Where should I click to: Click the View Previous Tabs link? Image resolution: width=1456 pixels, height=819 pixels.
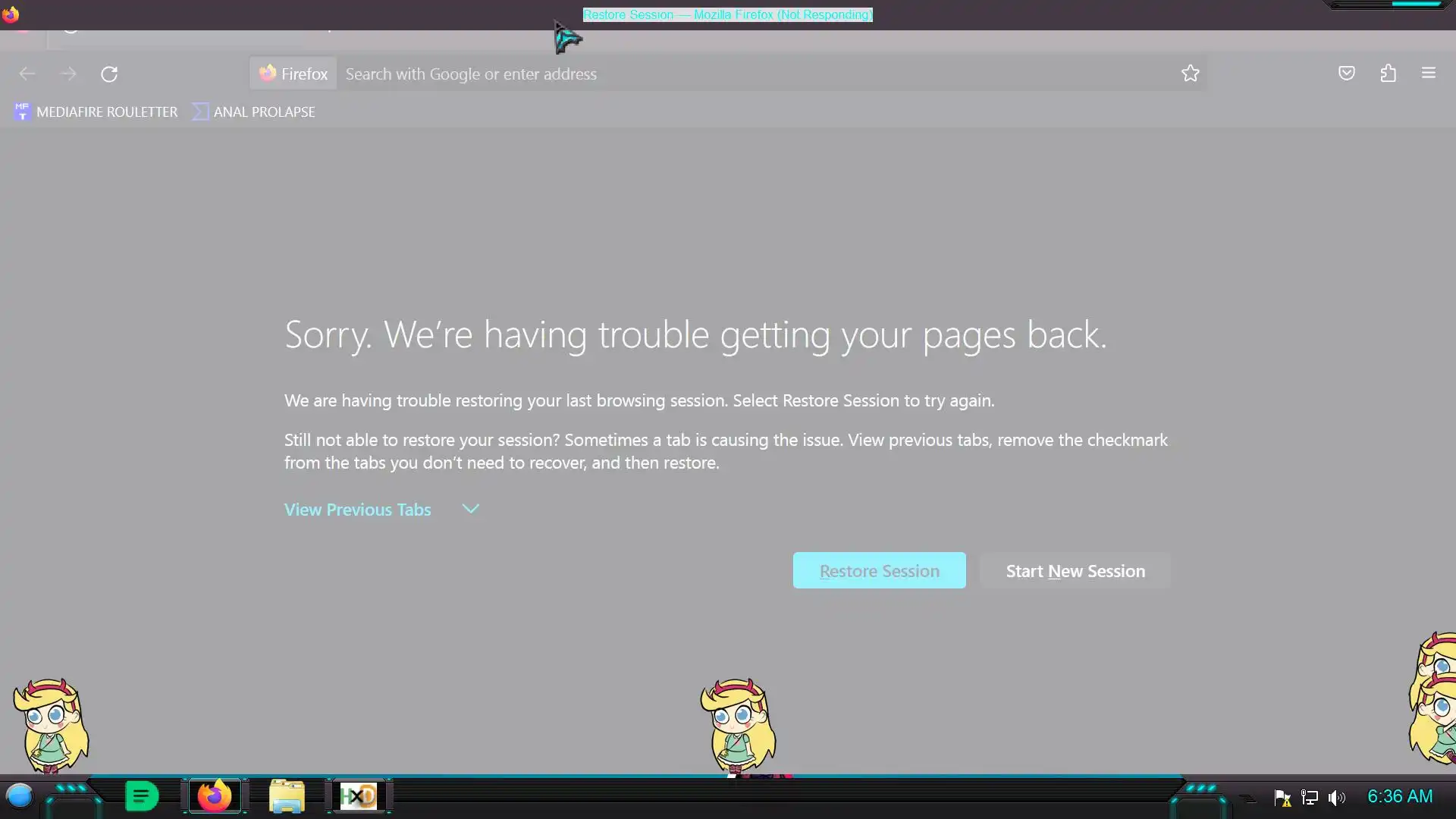click(357, 510)
